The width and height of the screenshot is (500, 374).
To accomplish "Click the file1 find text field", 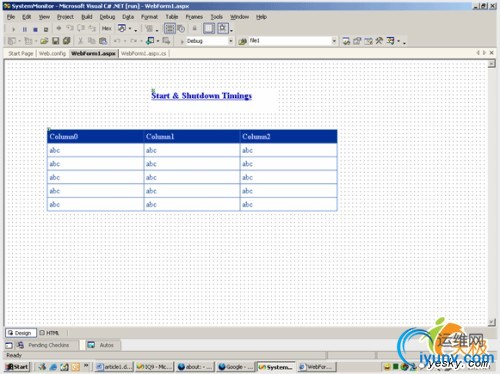I will [289, 41].
